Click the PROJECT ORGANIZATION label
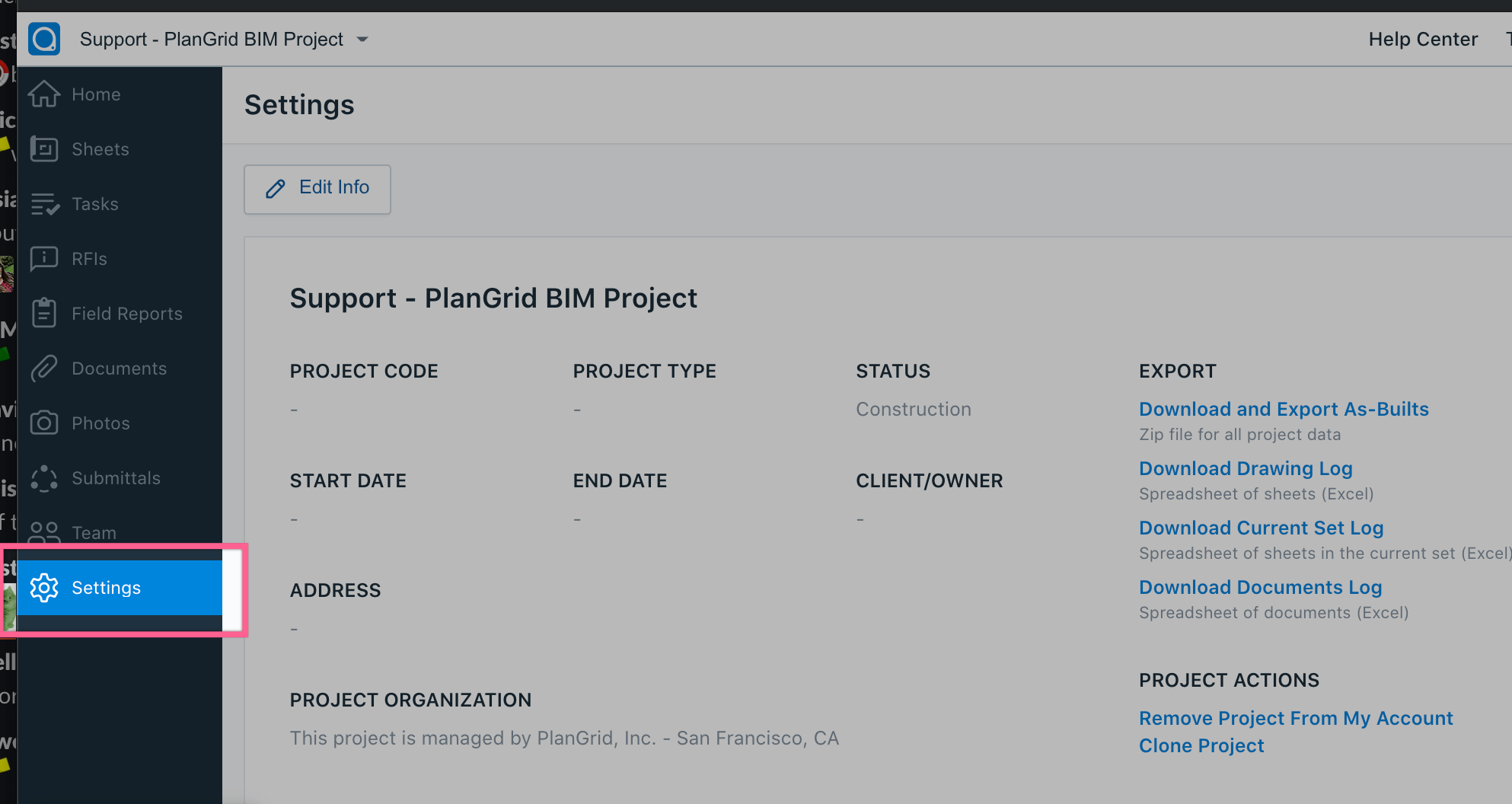This screenshot has height=804, width=1512. point(410,700)
